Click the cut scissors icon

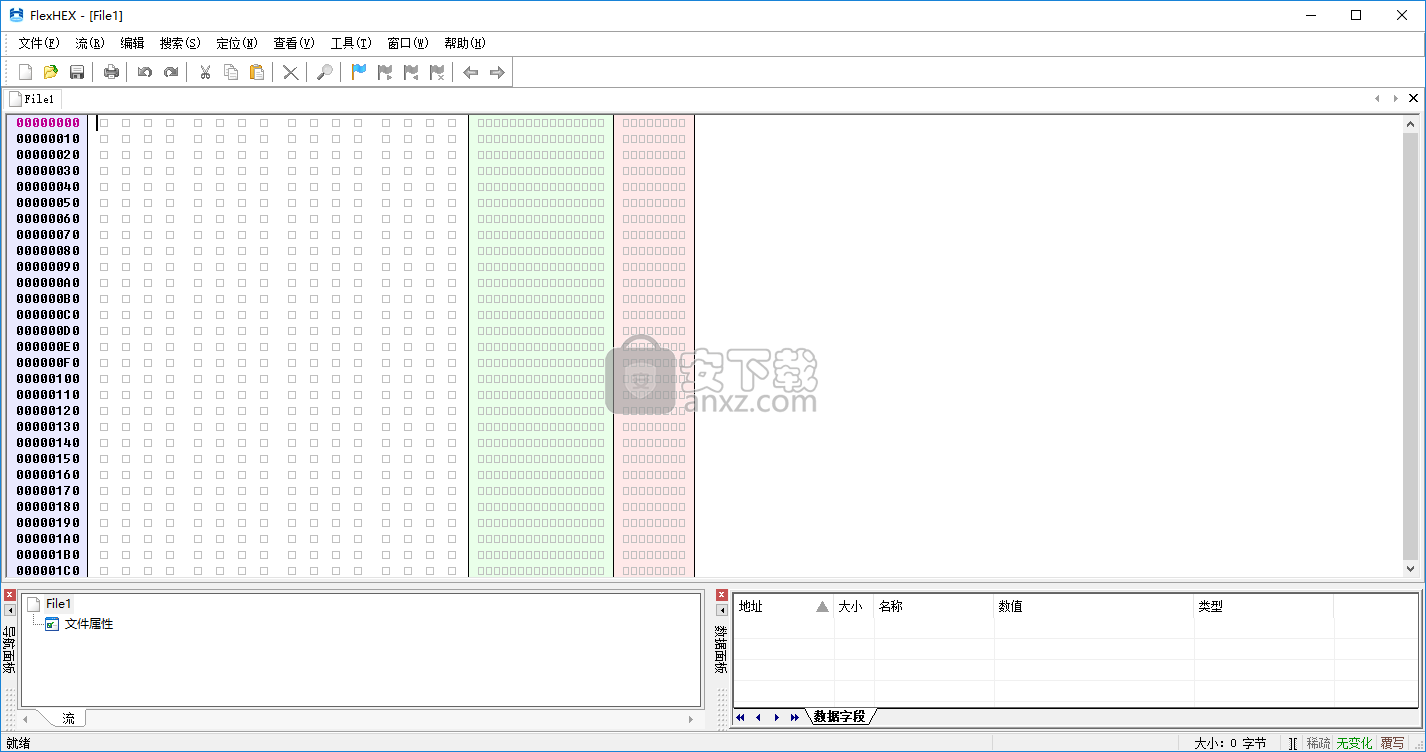[205, 72]
